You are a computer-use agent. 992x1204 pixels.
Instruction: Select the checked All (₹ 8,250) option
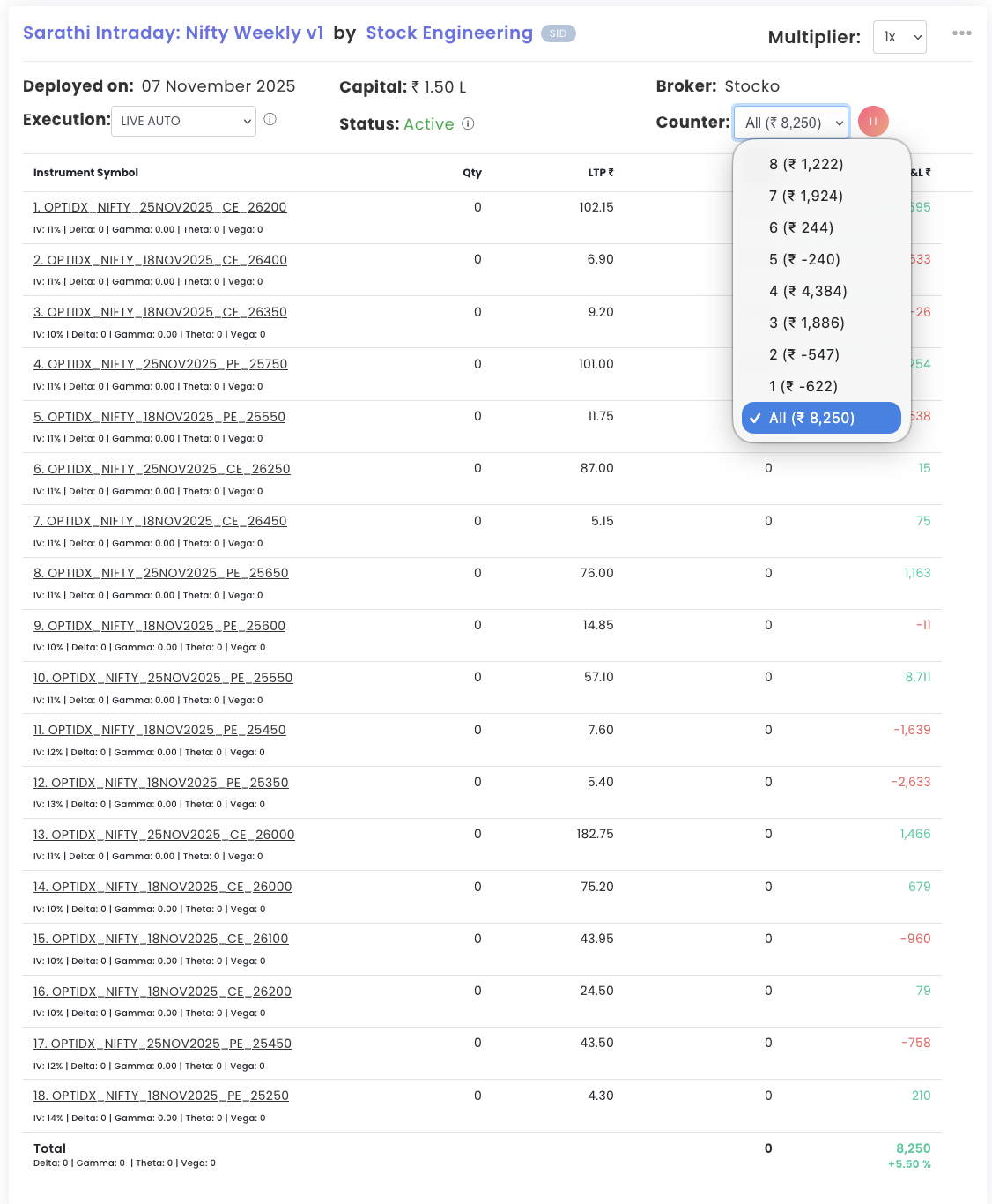pos(811,418)
